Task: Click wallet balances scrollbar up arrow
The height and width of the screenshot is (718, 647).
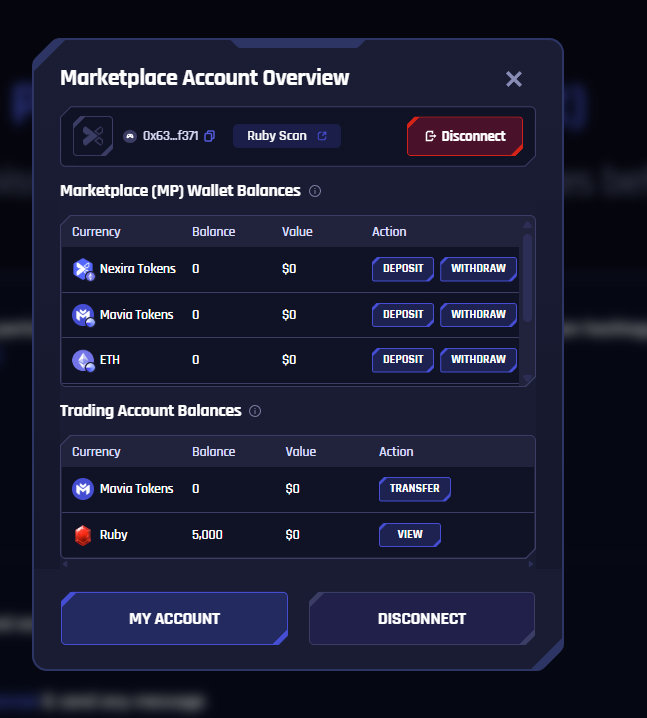Action: 527,224
